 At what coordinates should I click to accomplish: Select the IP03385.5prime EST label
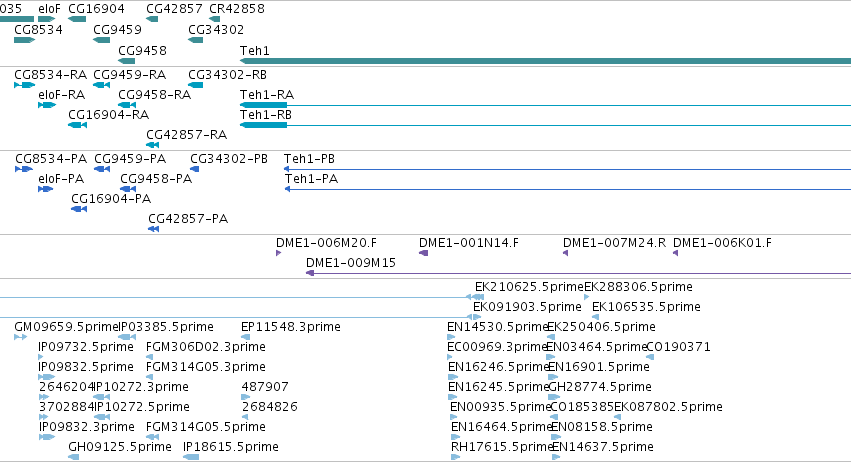[x=166, y=327]
